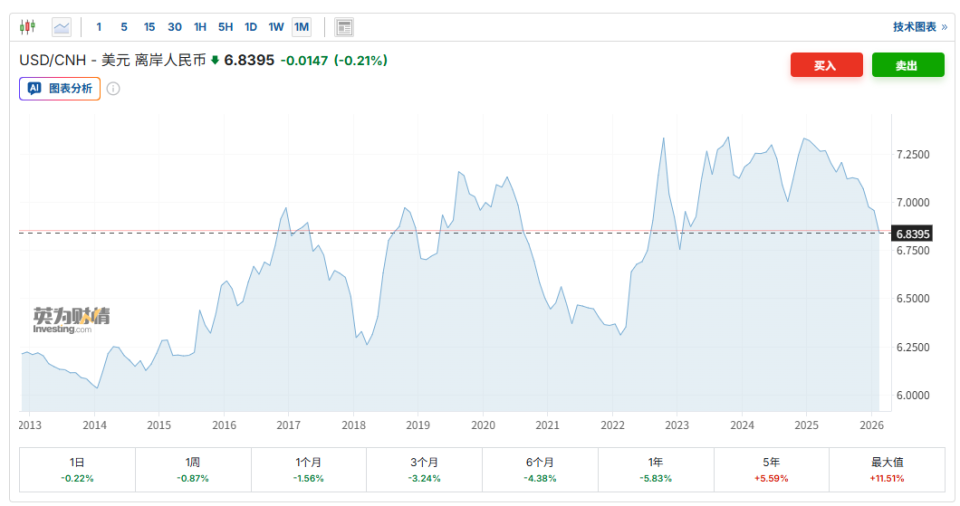960x506 pixels.
Task: Choose the 3个月 performance range
Action: [x=424, y=469]
